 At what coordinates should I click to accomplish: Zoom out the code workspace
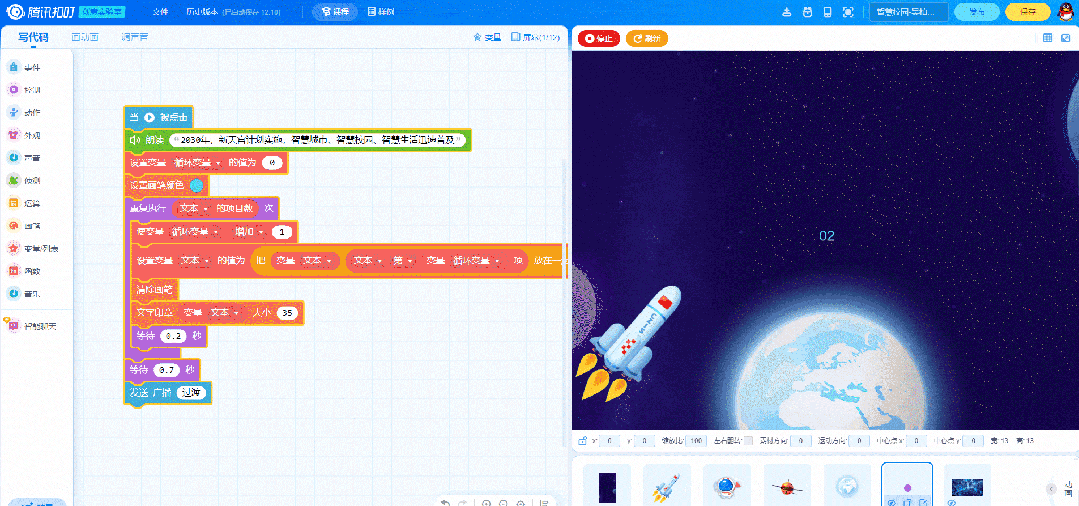tap(503, 503)
